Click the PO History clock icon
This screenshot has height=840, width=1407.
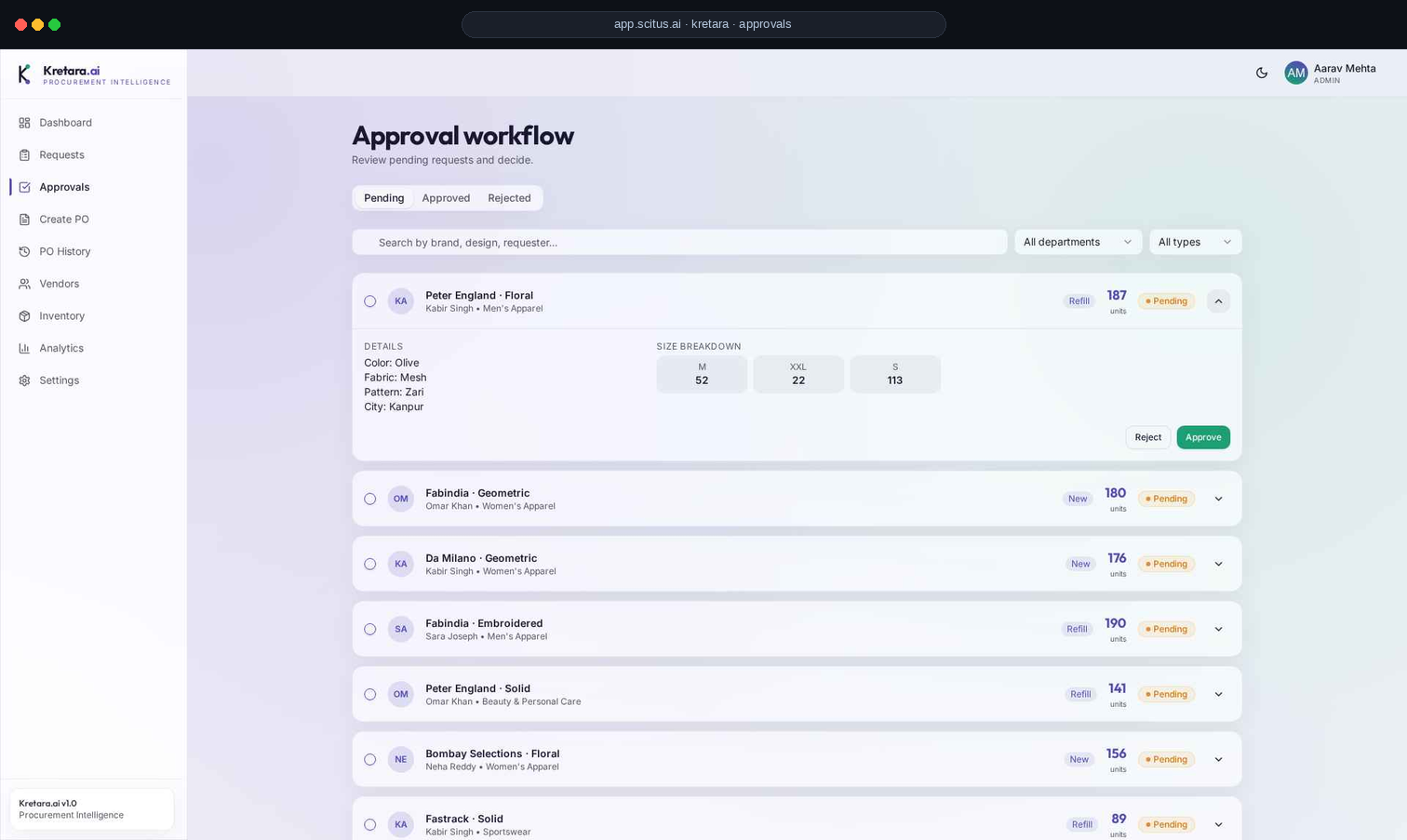pos(25,252)
